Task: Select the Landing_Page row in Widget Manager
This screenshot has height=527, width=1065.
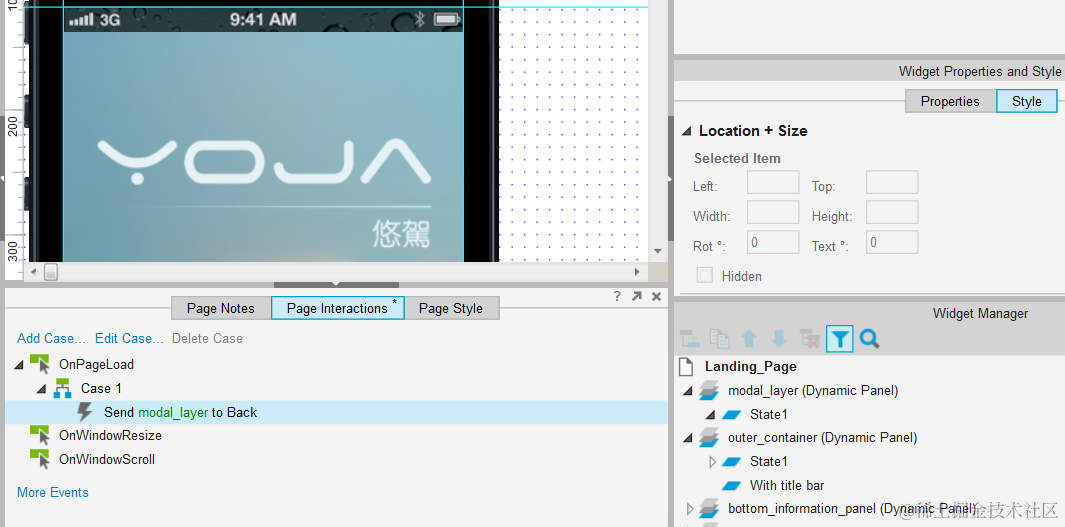Action: 869,367
